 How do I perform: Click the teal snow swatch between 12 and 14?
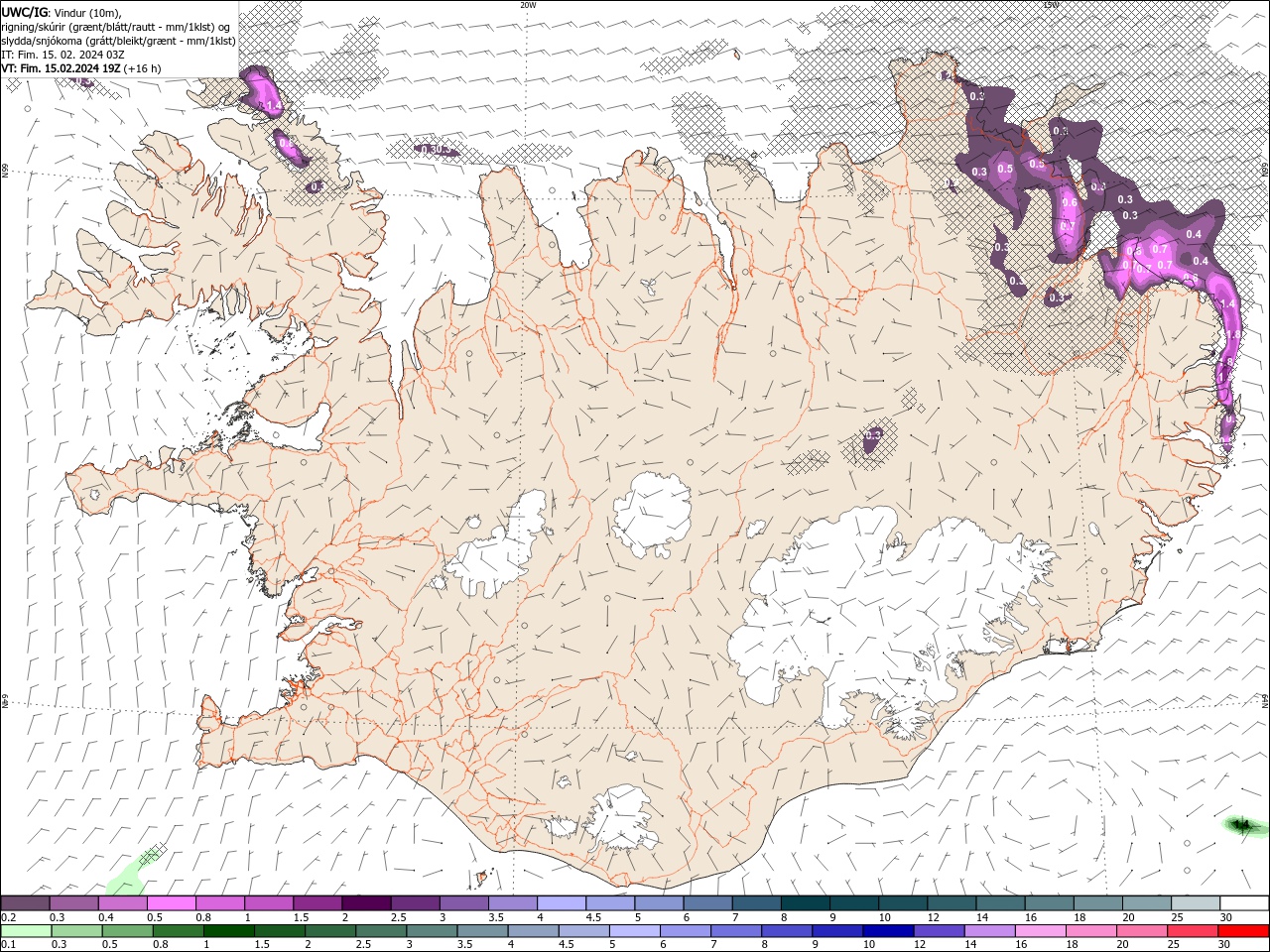click(950, 903)
